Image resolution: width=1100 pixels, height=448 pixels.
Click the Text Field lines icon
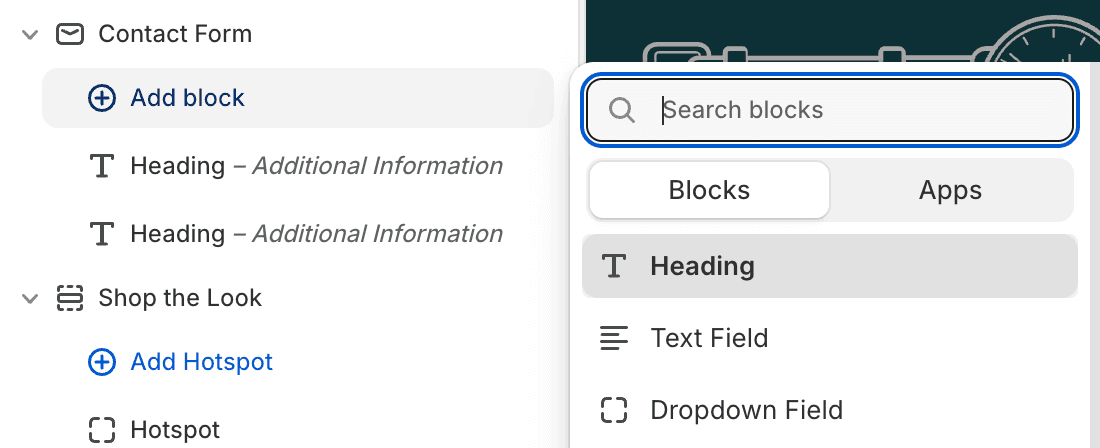click(614, 338)
